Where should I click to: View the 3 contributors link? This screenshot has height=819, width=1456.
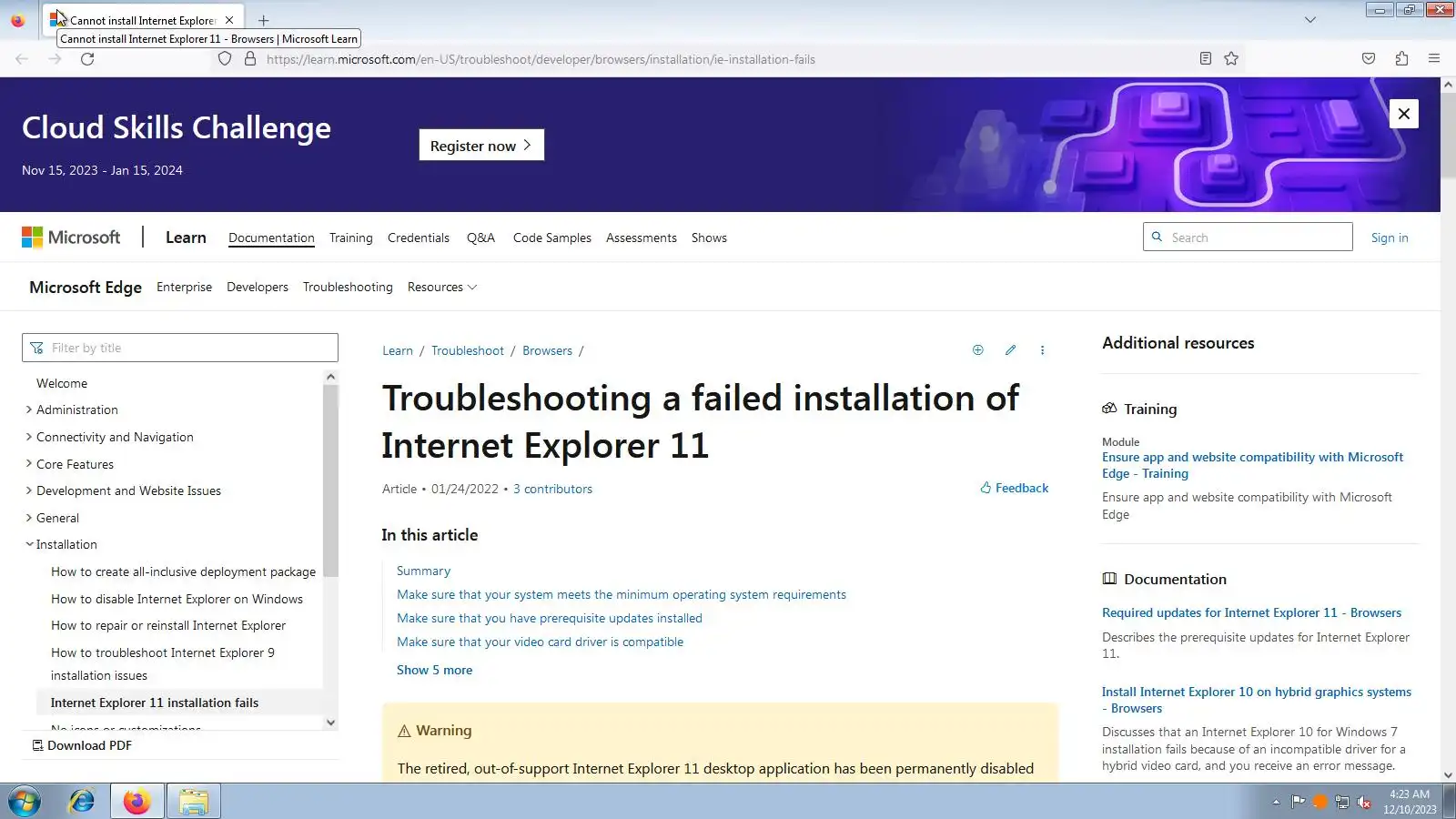click(552, 490)
